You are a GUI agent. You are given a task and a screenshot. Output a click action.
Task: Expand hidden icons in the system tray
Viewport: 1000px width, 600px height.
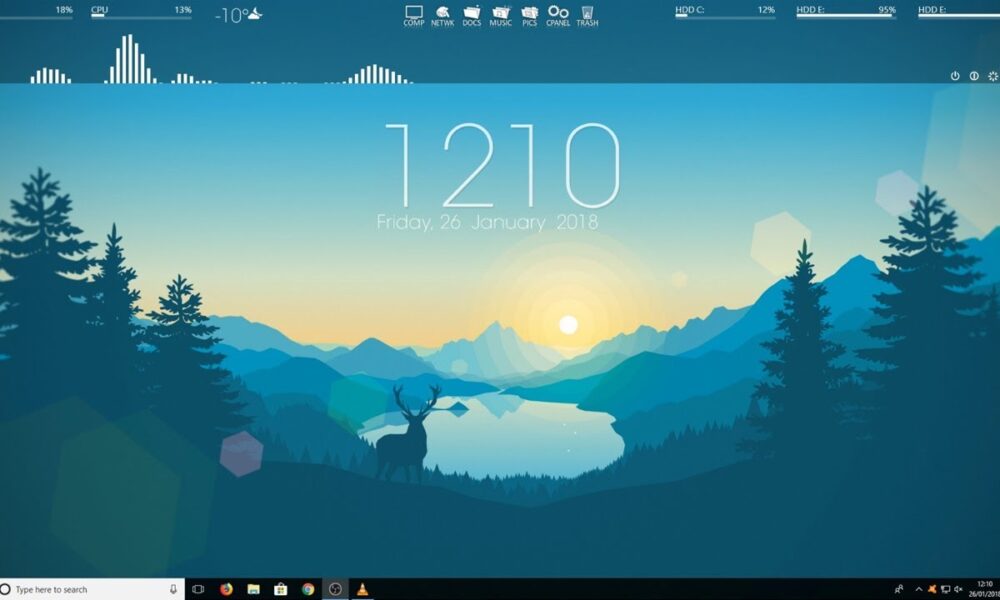[x=918, y=589]
